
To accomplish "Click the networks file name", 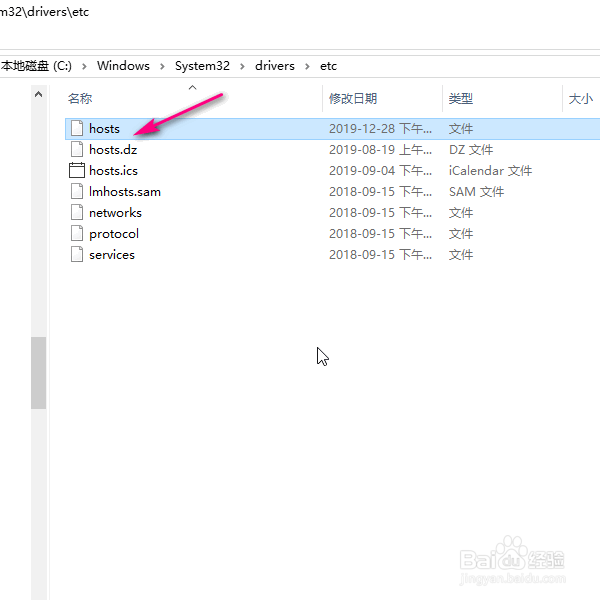I will tap(115, 213).
